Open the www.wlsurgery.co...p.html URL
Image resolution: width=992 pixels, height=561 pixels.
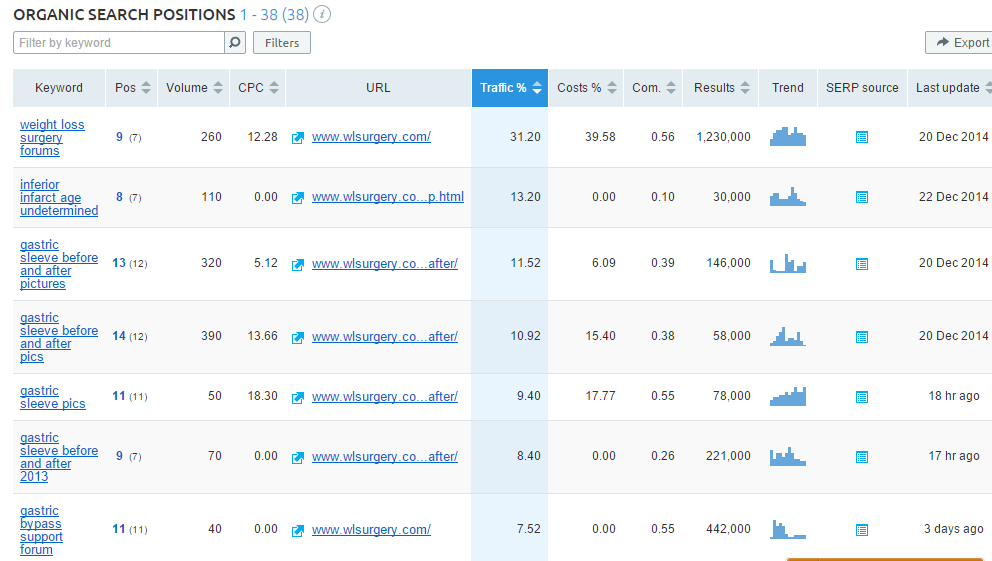coord(388,197)
